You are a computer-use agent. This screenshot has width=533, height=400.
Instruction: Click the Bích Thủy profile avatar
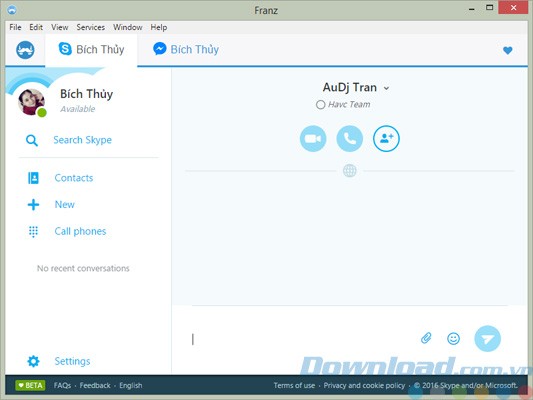pos(31,102)
